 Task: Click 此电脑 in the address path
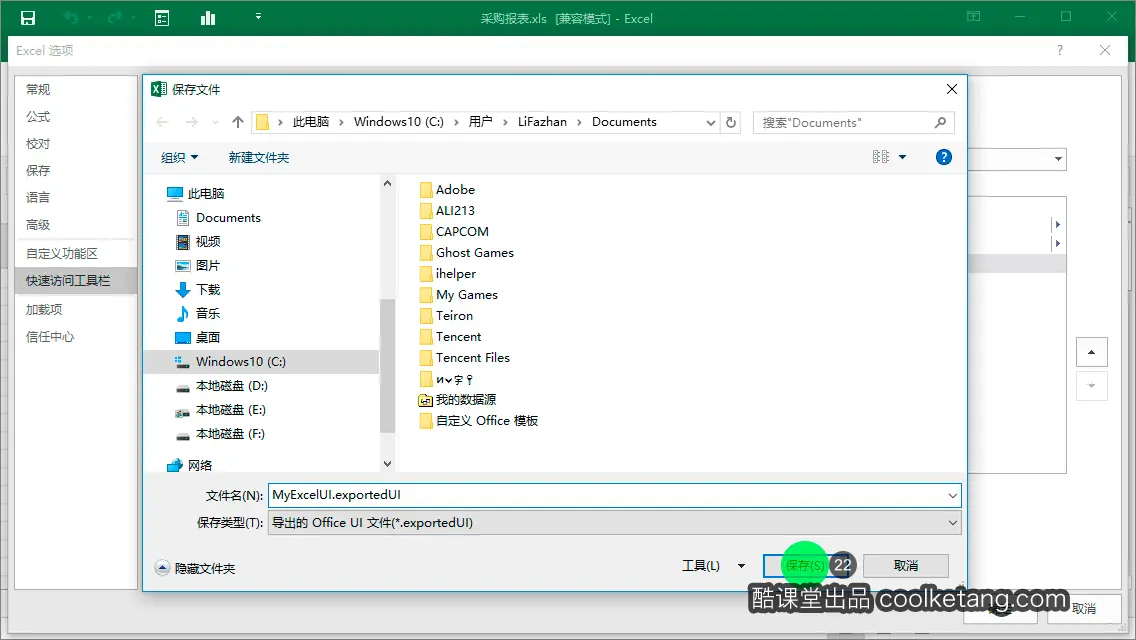click(x=311, y=122)
